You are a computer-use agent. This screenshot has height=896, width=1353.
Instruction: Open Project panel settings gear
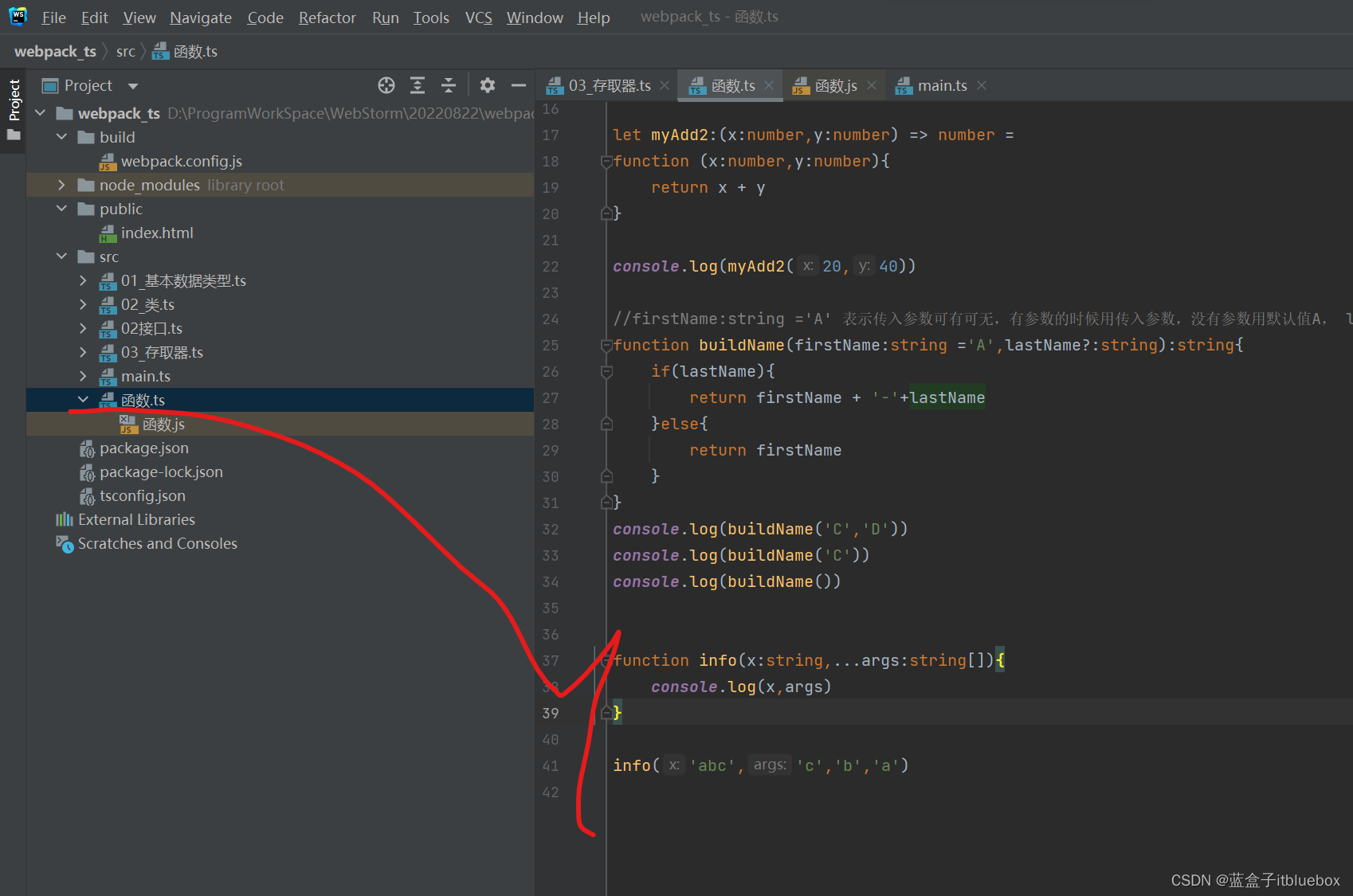(x=488, y=85)
